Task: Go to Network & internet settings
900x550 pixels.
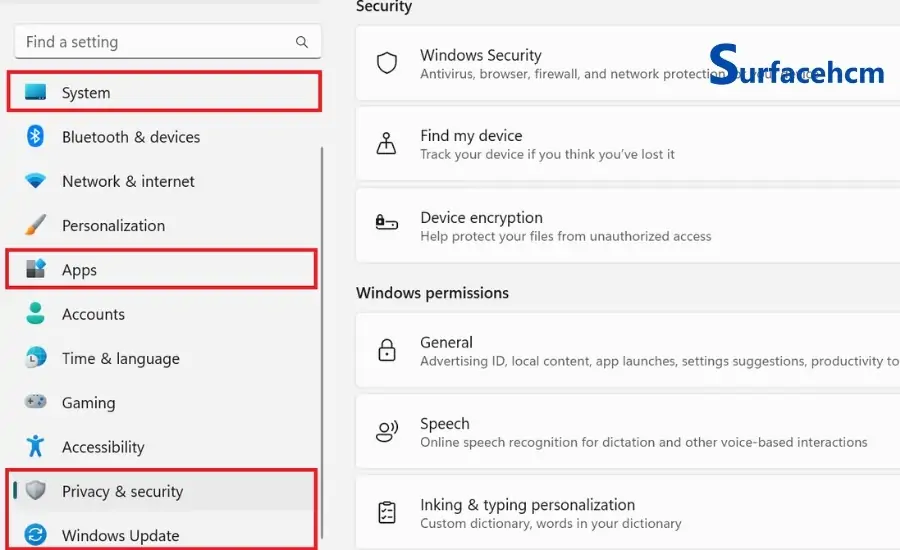Action: (164, 181)
